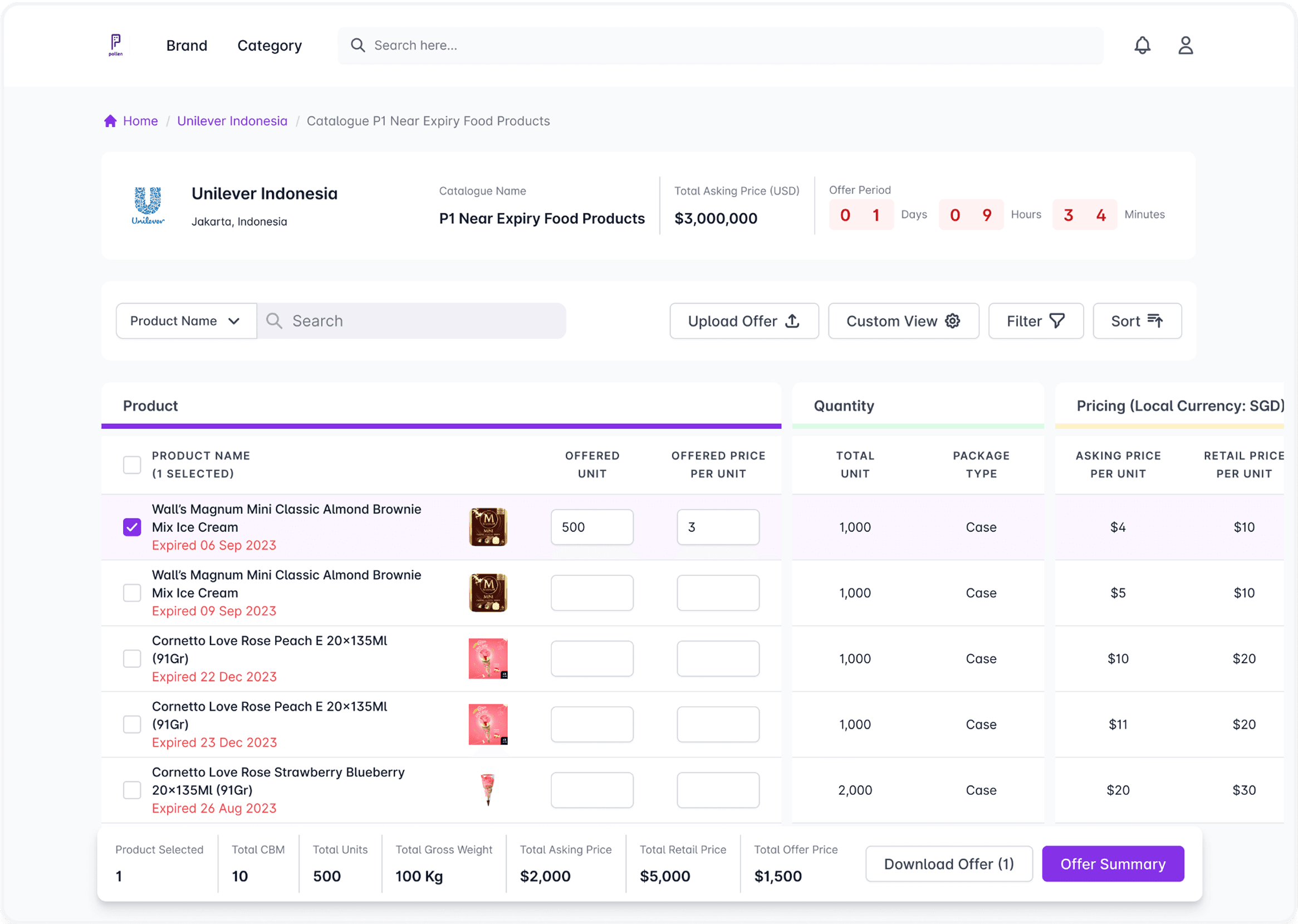
Task: Click offered unit field for Expired 23 Dec 2023
Action: (591, 724)
